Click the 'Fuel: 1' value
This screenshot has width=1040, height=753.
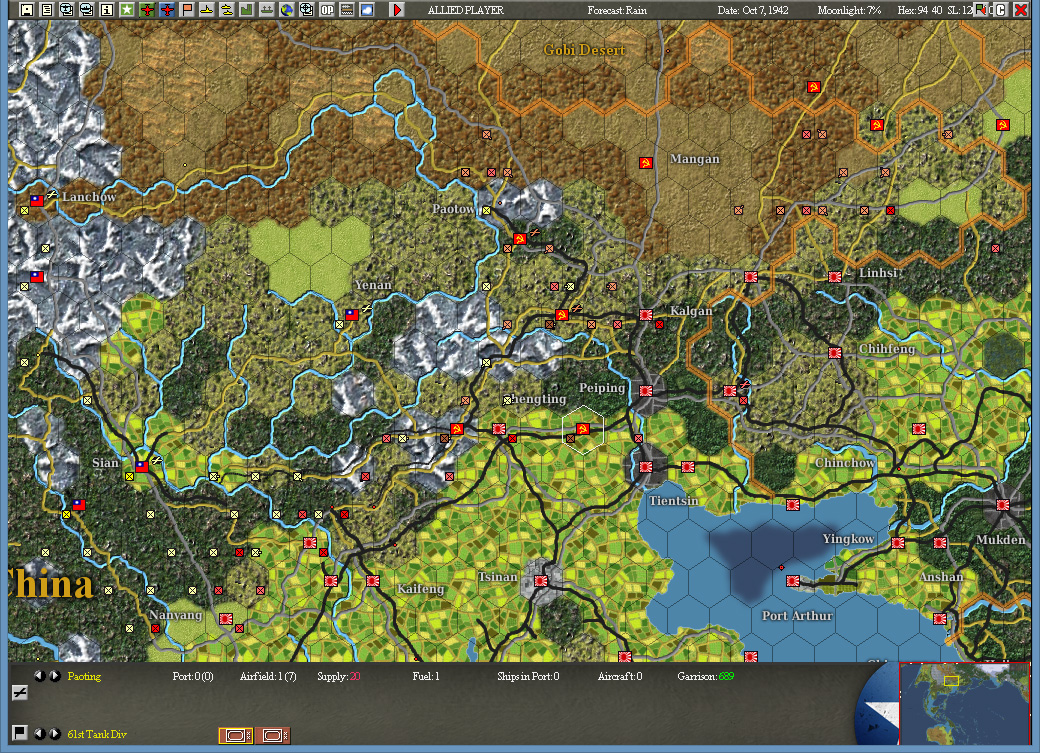426,676
